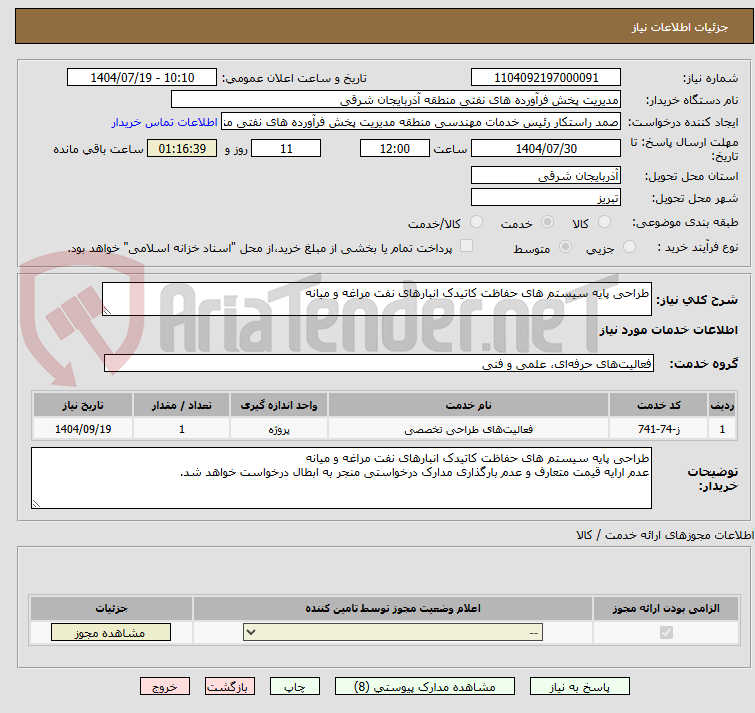Image resolution: width=755 pixels, height=713 pixels.
Task: Open 'مشاهده مجوز' license details
Action: pos(110,633)
